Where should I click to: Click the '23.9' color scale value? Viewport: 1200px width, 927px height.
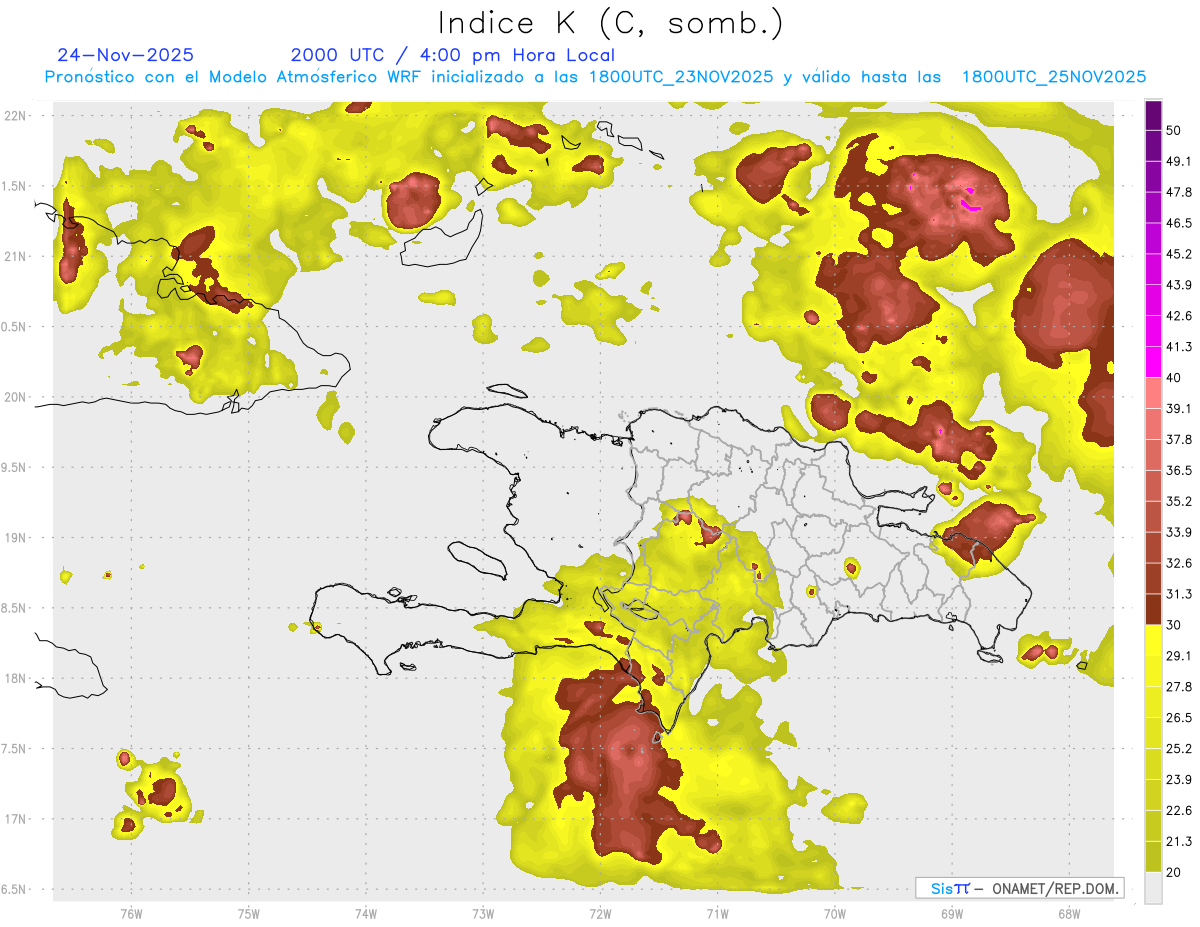1179,780
